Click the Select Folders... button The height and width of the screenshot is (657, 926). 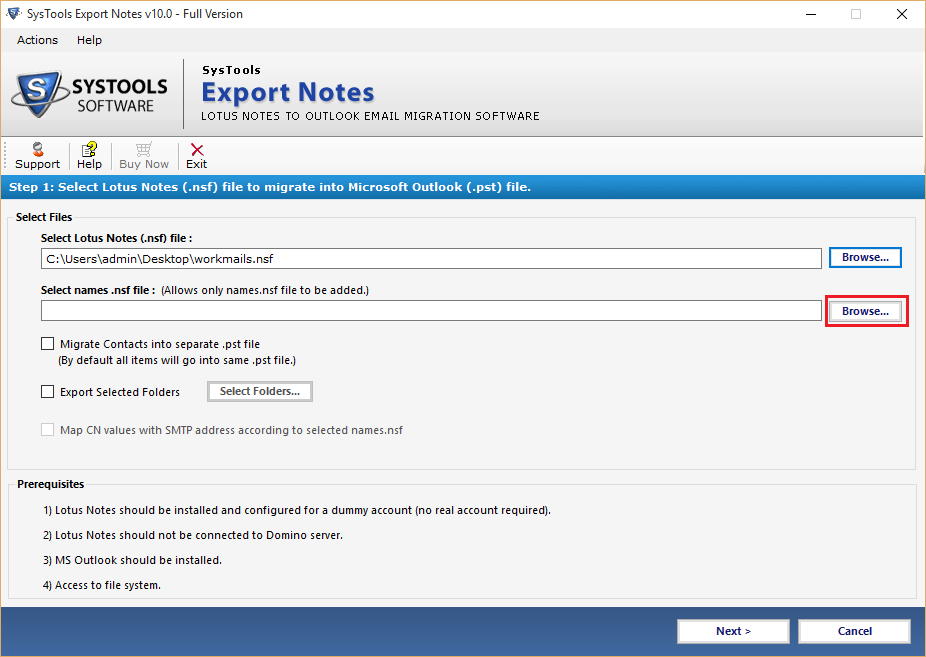[x=260, y=391]
